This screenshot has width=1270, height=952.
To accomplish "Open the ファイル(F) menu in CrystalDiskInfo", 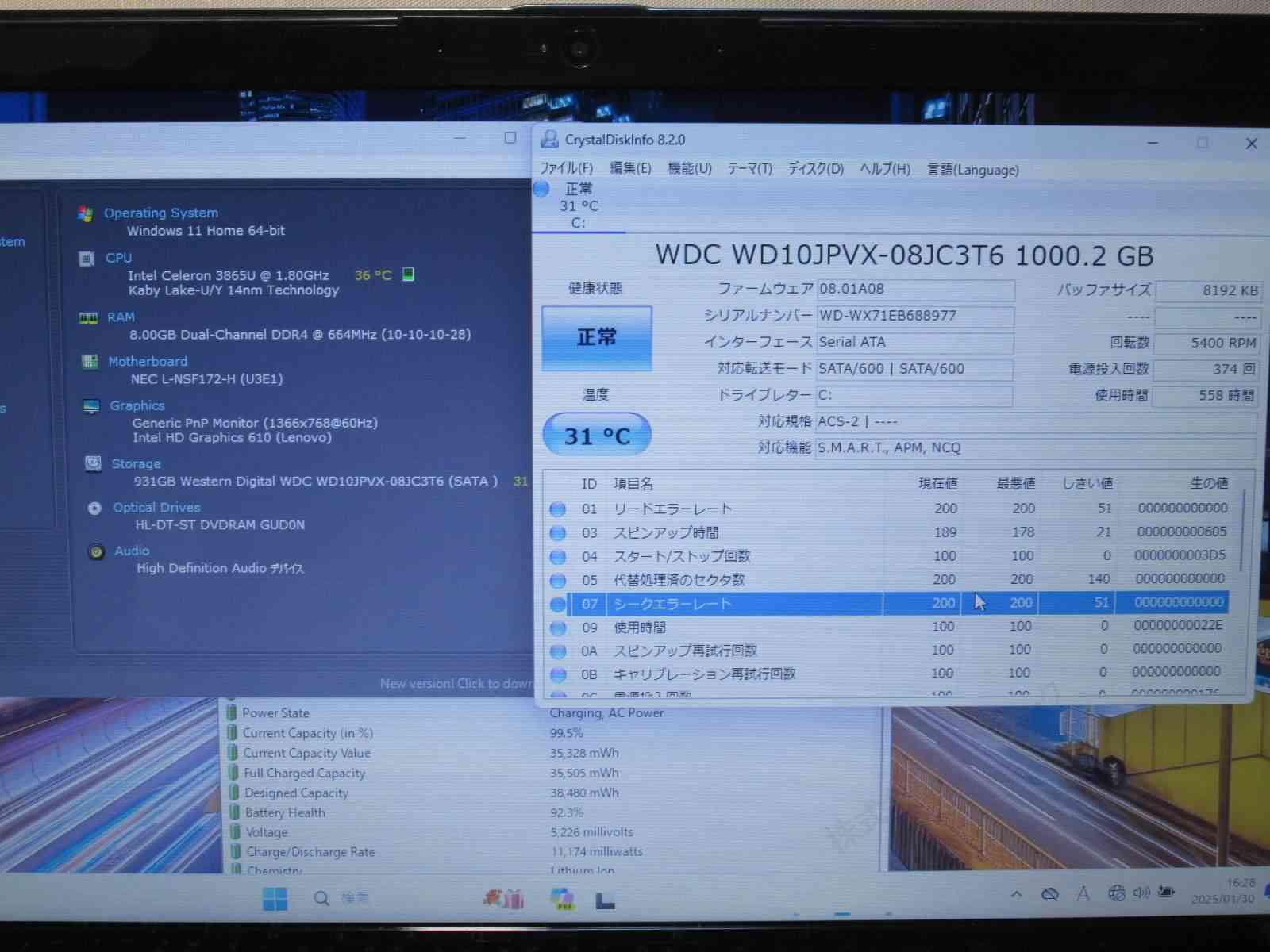I will (566, 168).
